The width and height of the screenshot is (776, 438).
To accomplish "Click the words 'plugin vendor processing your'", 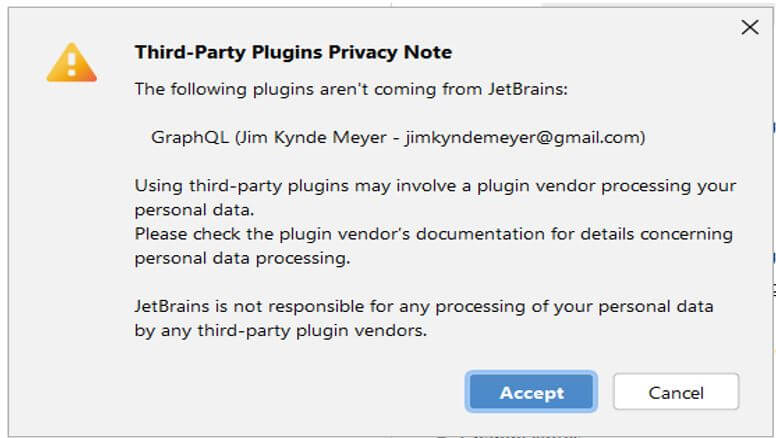I will 613,186.
